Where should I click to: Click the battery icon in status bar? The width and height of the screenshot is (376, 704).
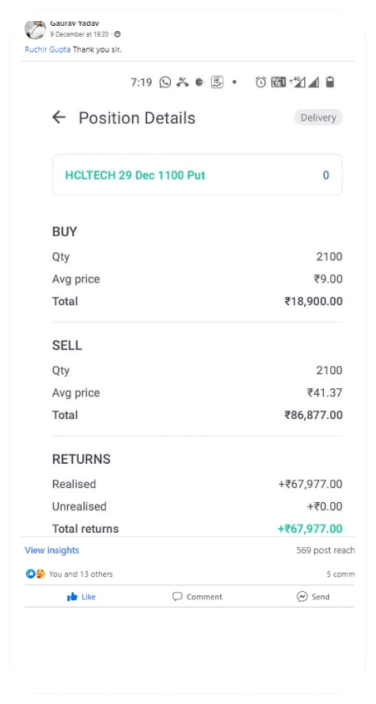coord(330,82)
